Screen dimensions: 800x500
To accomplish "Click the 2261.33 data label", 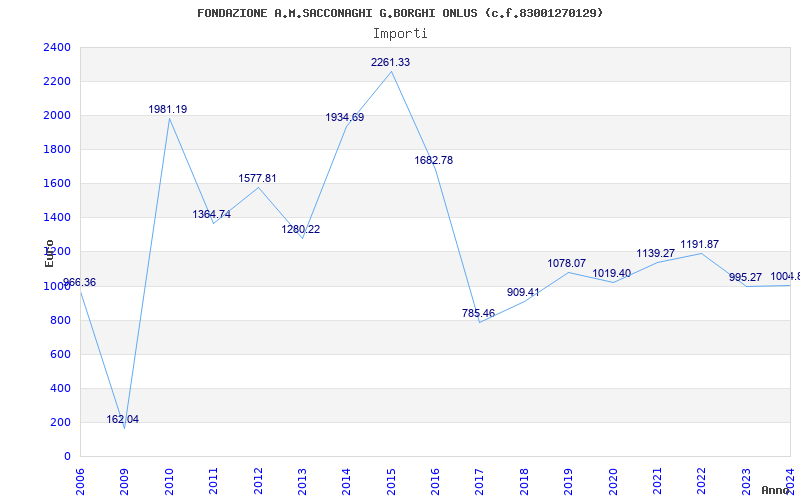I will click(x=390, y=62).
